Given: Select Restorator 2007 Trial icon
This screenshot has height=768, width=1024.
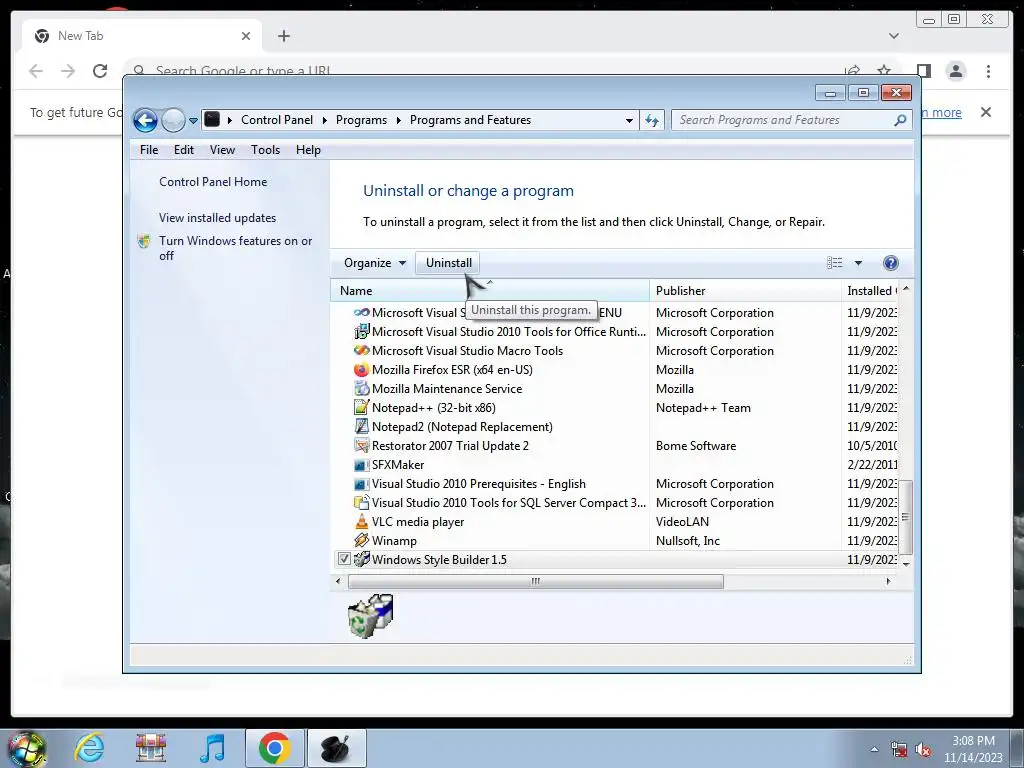Looking at the screenshot, I should (x=361, y=445).
